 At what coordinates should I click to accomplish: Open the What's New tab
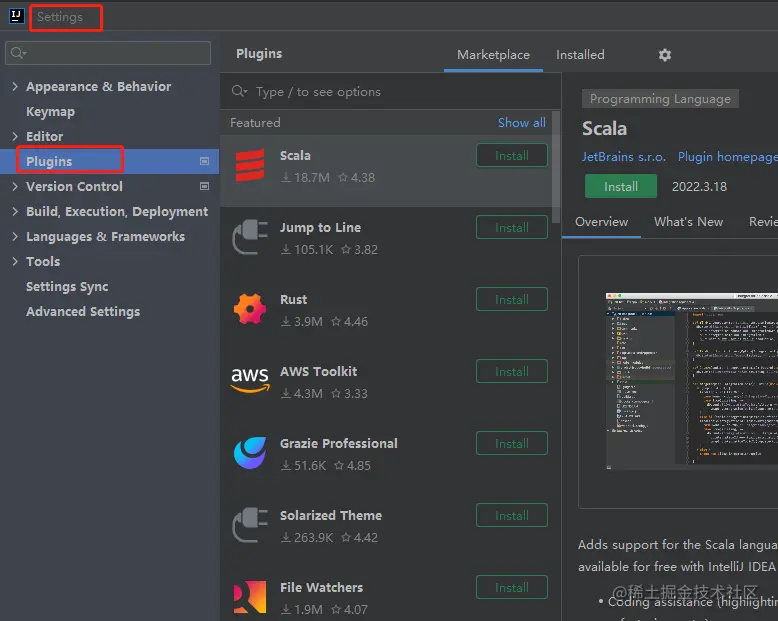pyautogui.click(x=688, y=222)
